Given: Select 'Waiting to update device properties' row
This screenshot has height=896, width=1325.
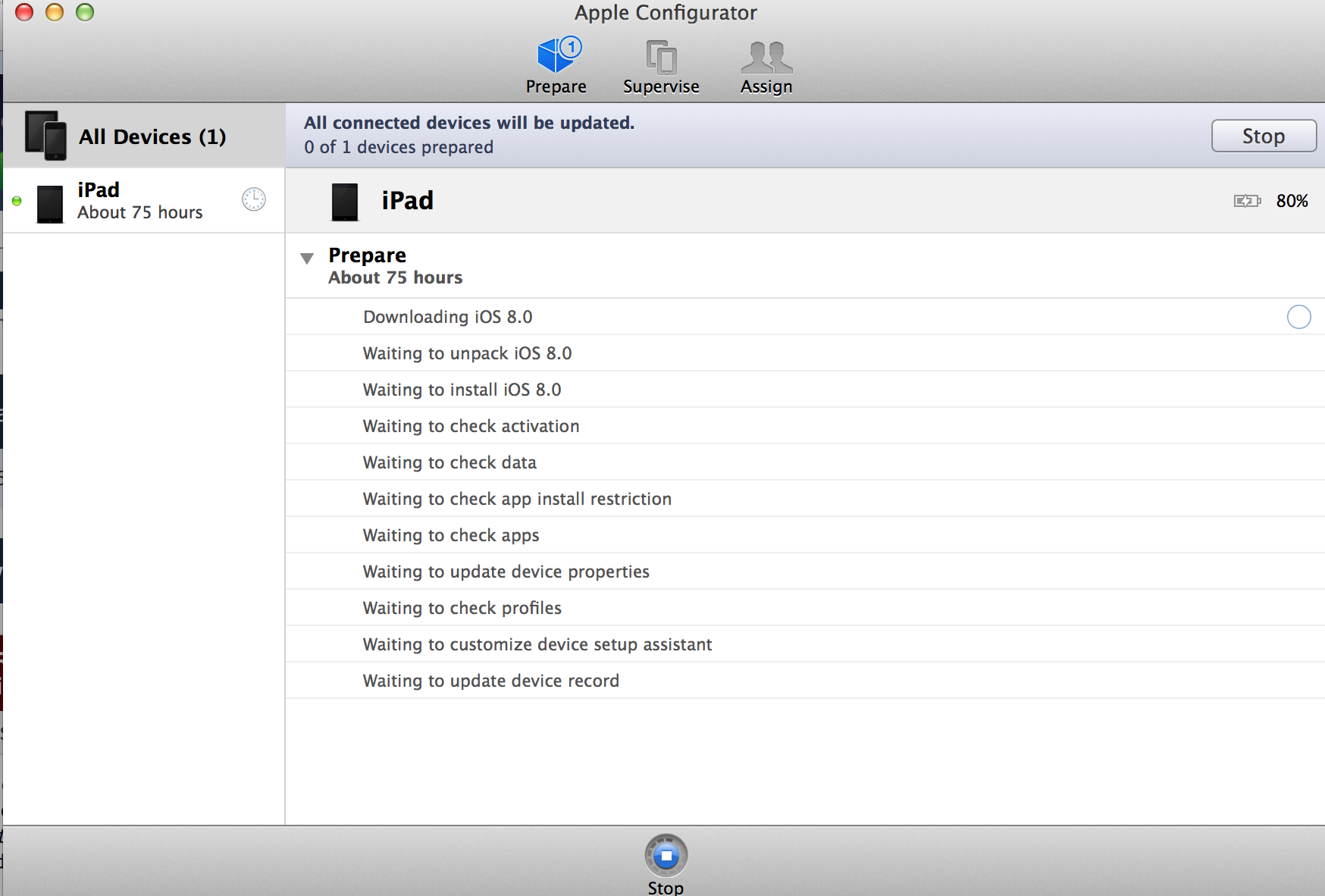Looking at the screenshot, I should pyautogui.click(x=805, y=572).
